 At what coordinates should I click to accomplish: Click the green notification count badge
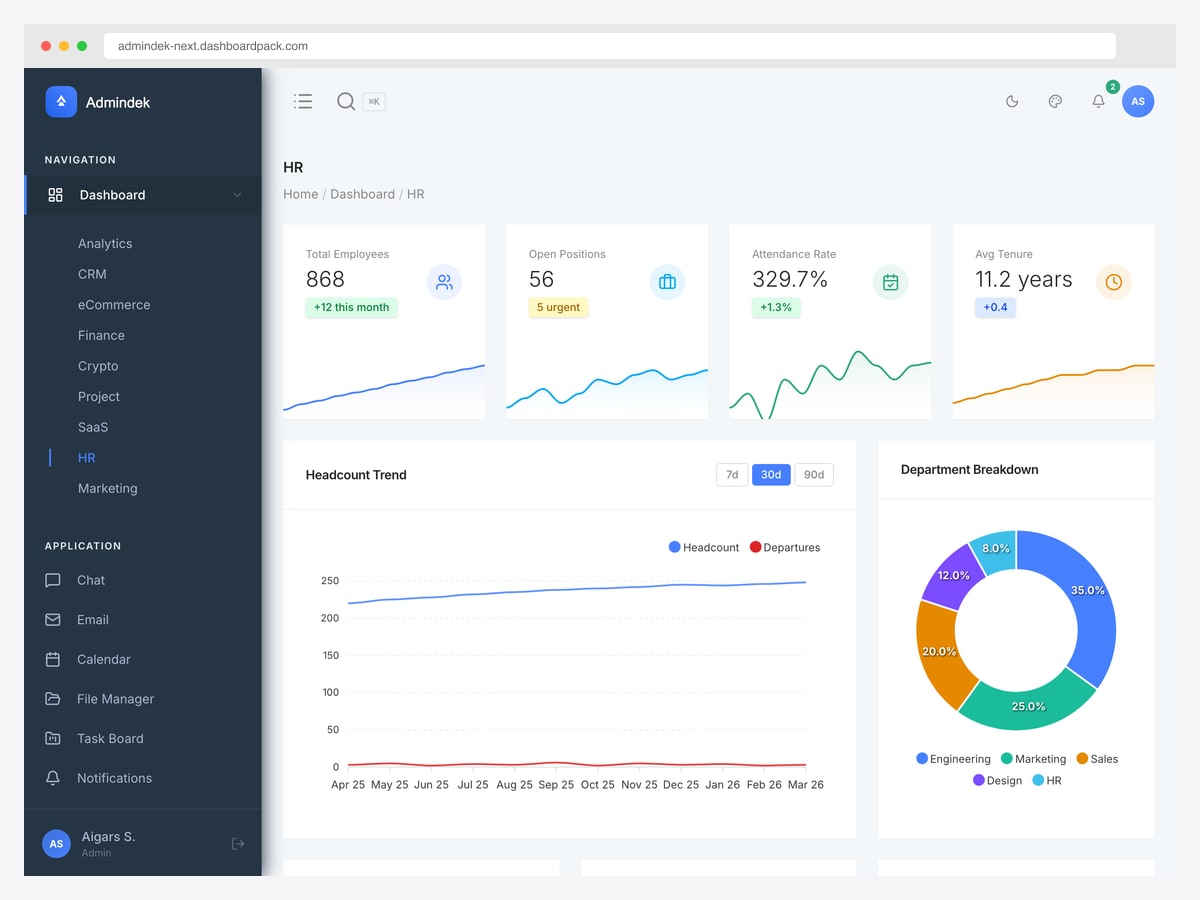pos(1113,87)
